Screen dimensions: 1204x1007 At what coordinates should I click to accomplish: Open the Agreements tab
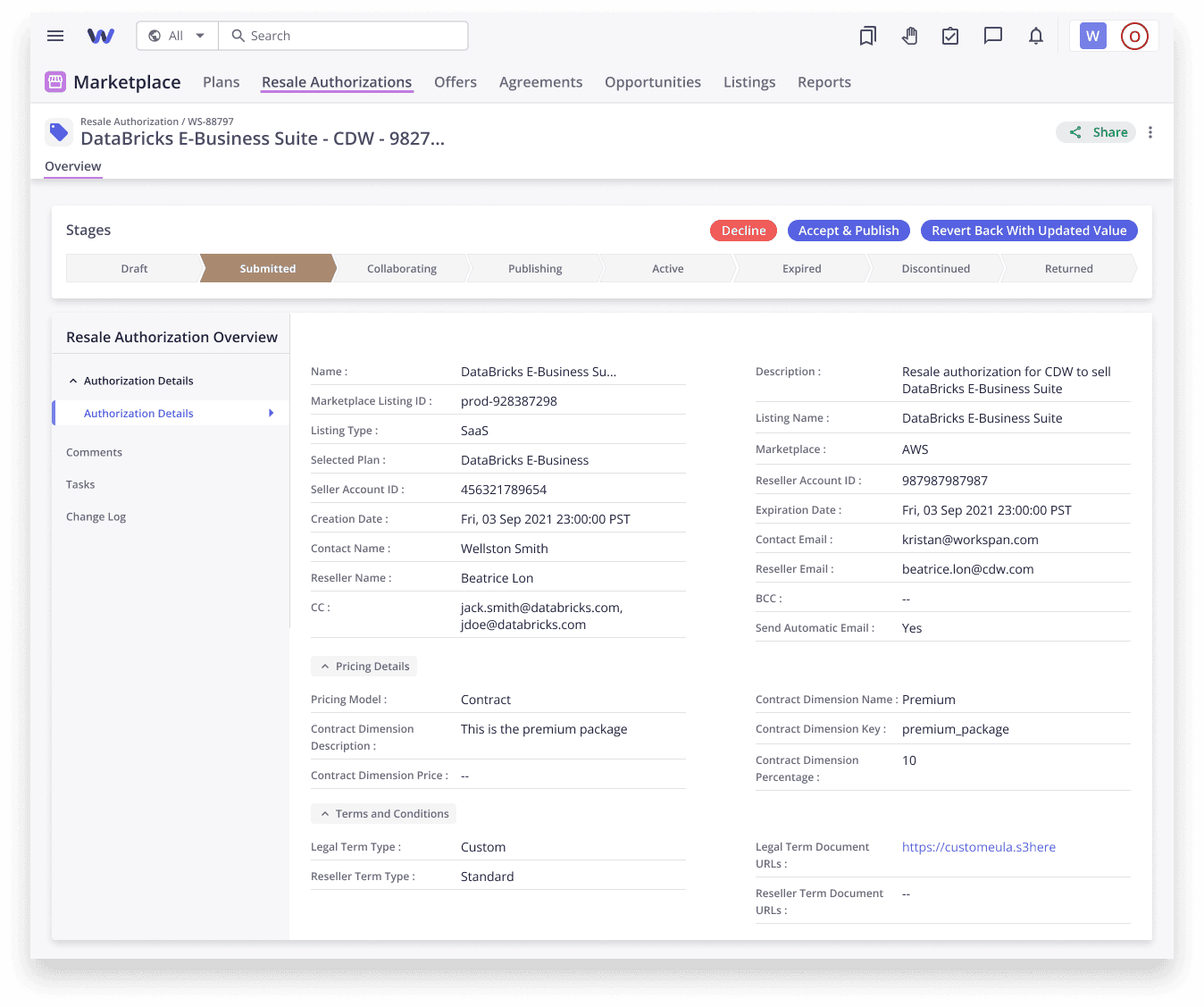point(540,82)
